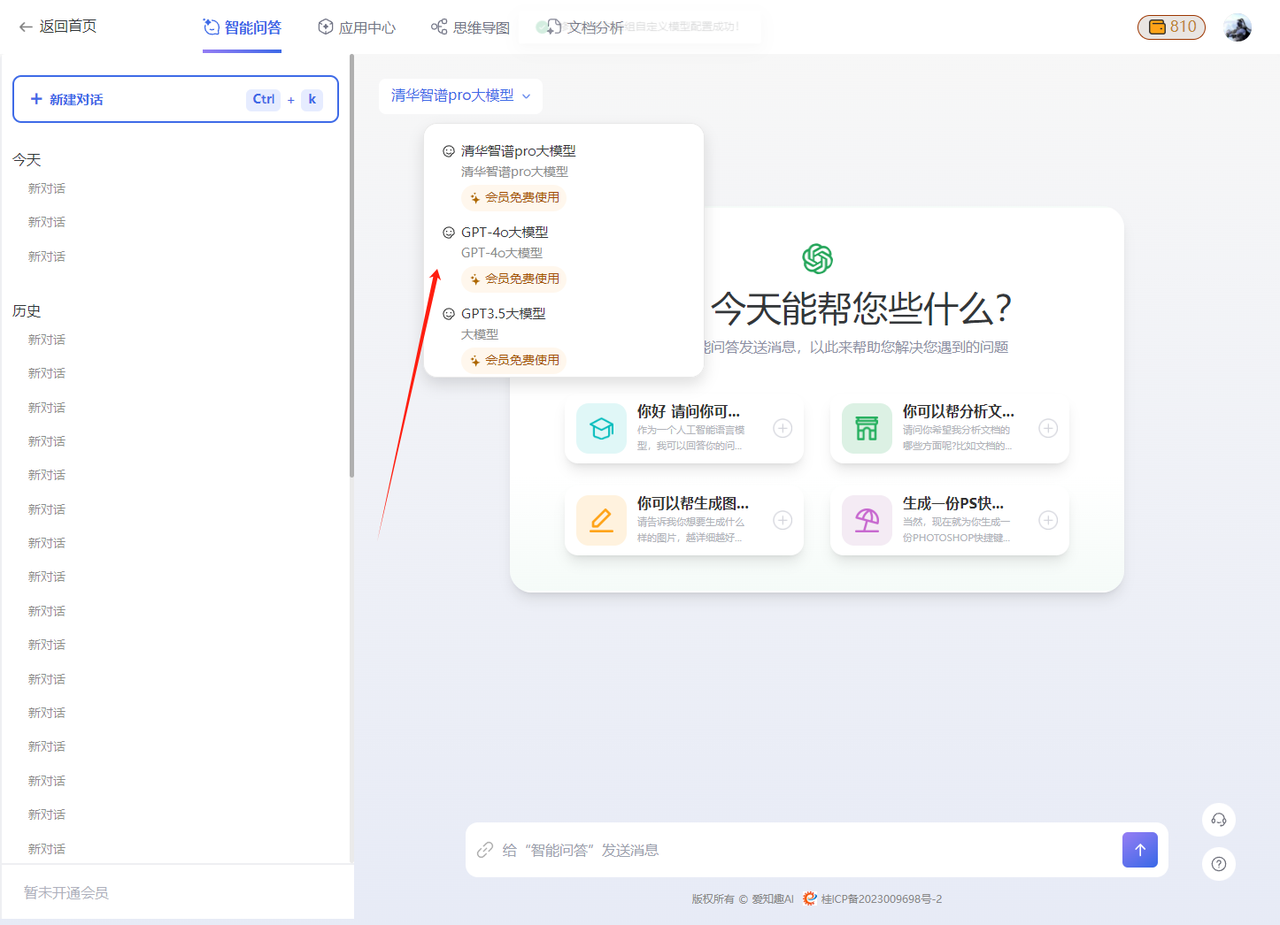Add the 你好 请问你可... prompt with plus
Viewport: 1280px width, 925px height.
[x=783, y=429]
